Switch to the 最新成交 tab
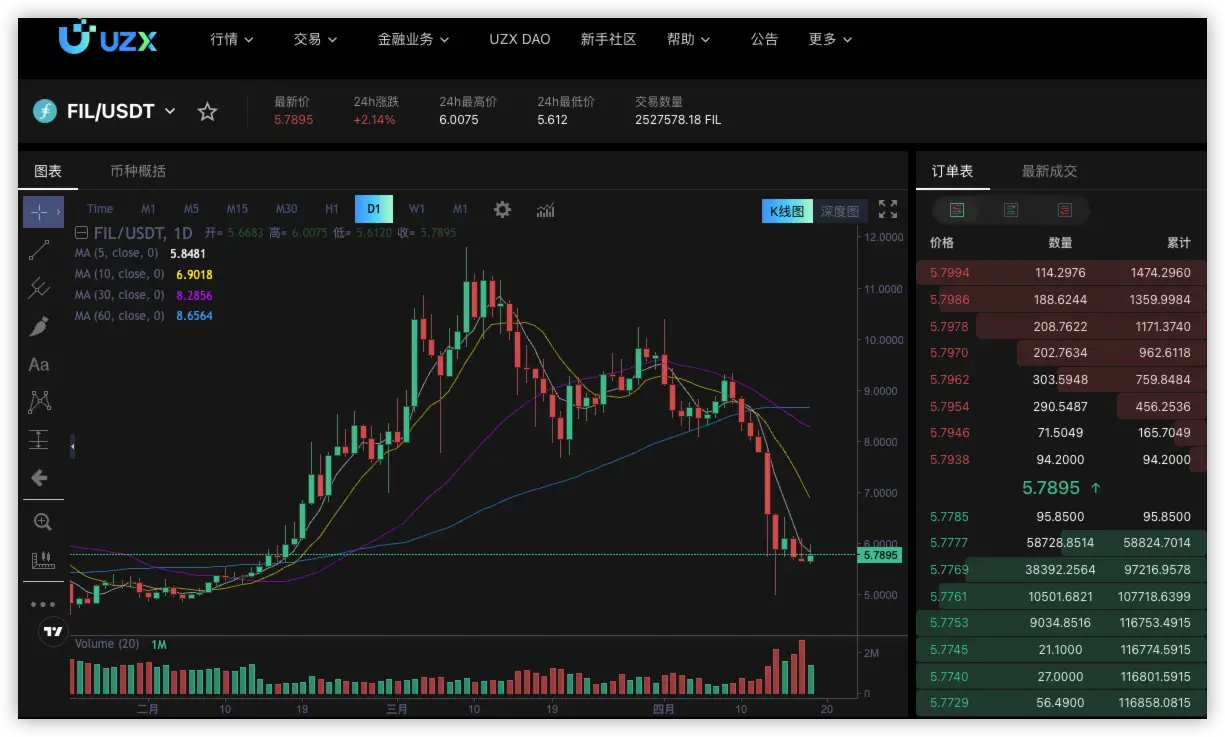 [x=1049, y=171]
